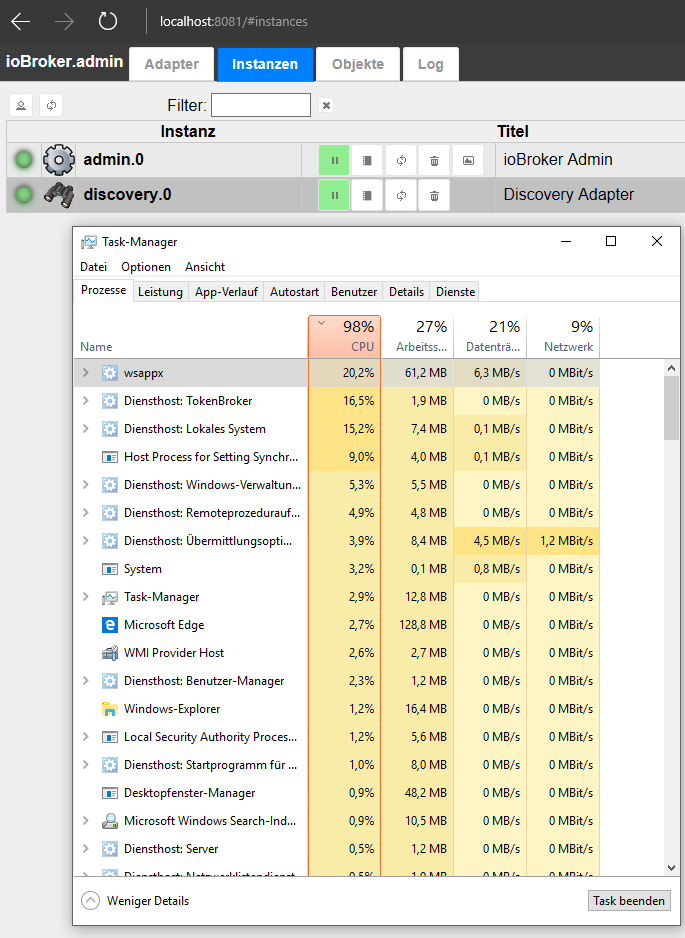Select the System process row
This screenshot has height=938, width=685.
(x=337, y=569)
